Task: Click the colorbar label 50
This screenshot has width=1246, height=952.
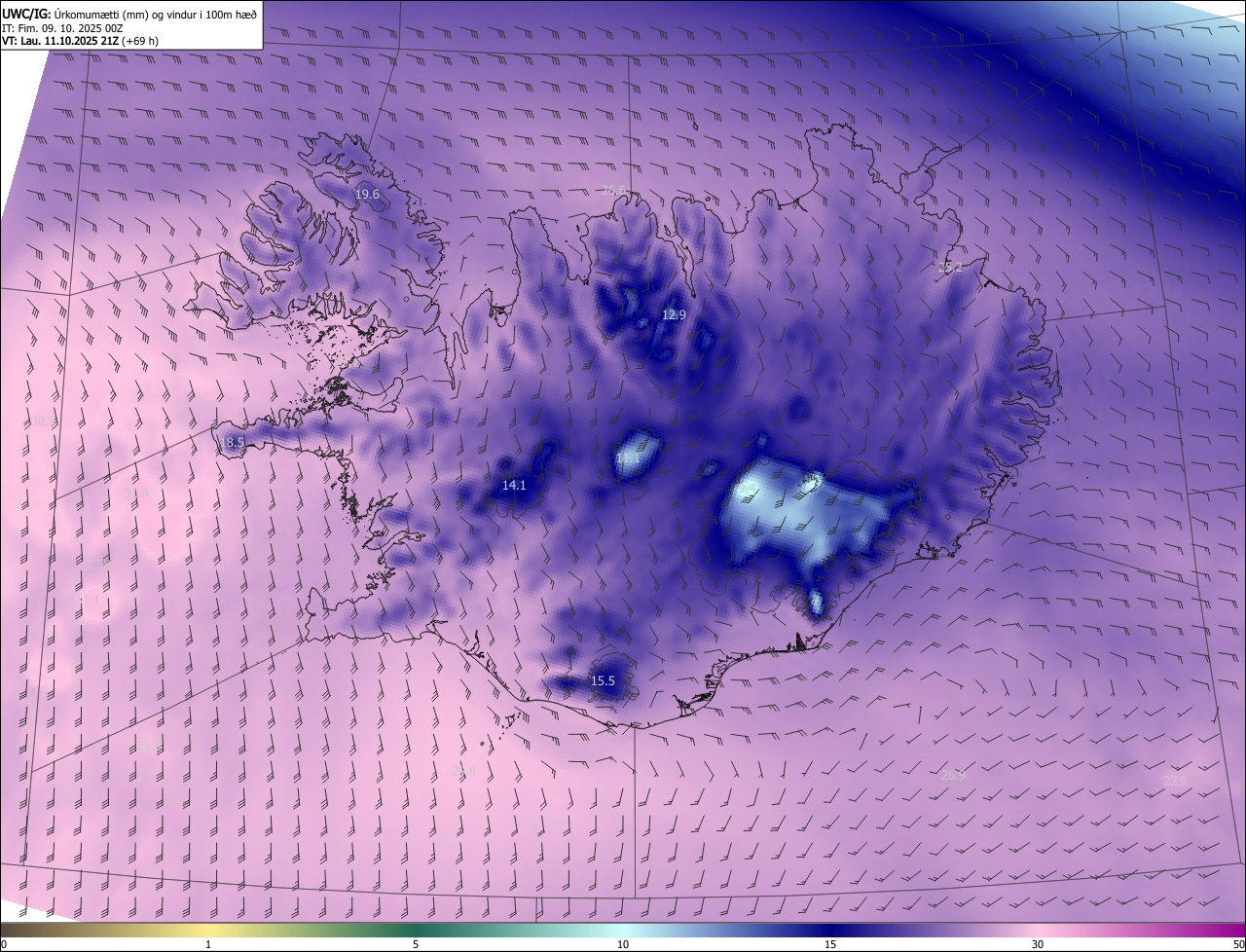Action: pyautogui.click(x=1238, y=944)
